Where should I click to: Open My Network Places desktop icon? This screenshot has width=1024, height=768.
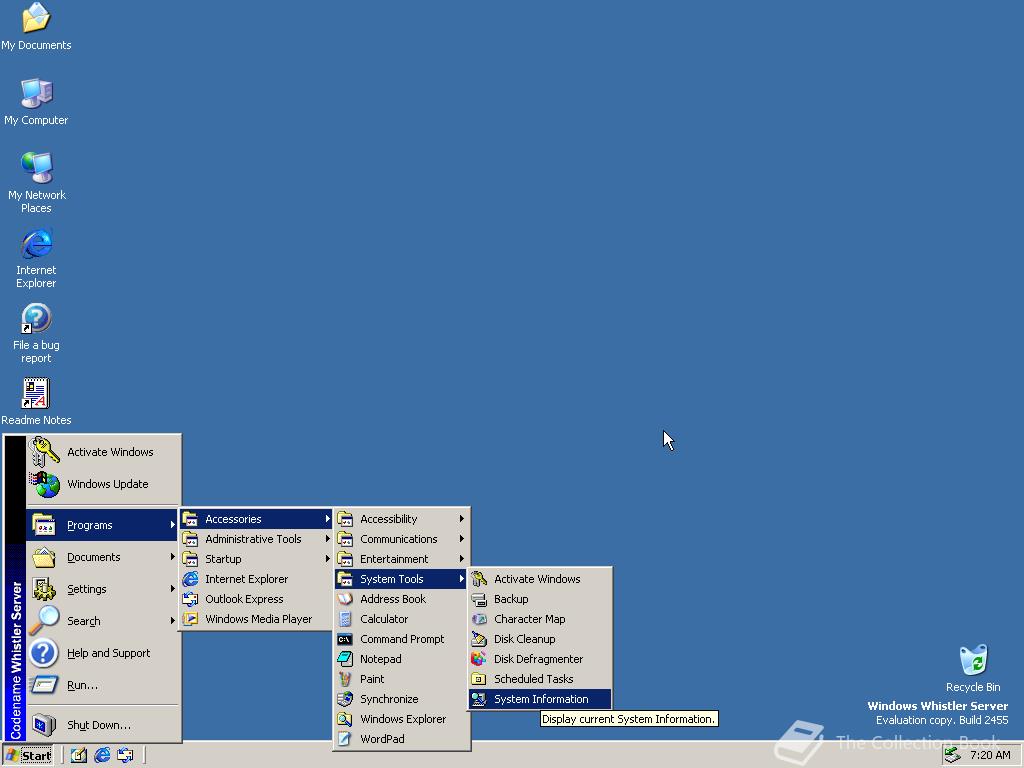coord(36,182)
